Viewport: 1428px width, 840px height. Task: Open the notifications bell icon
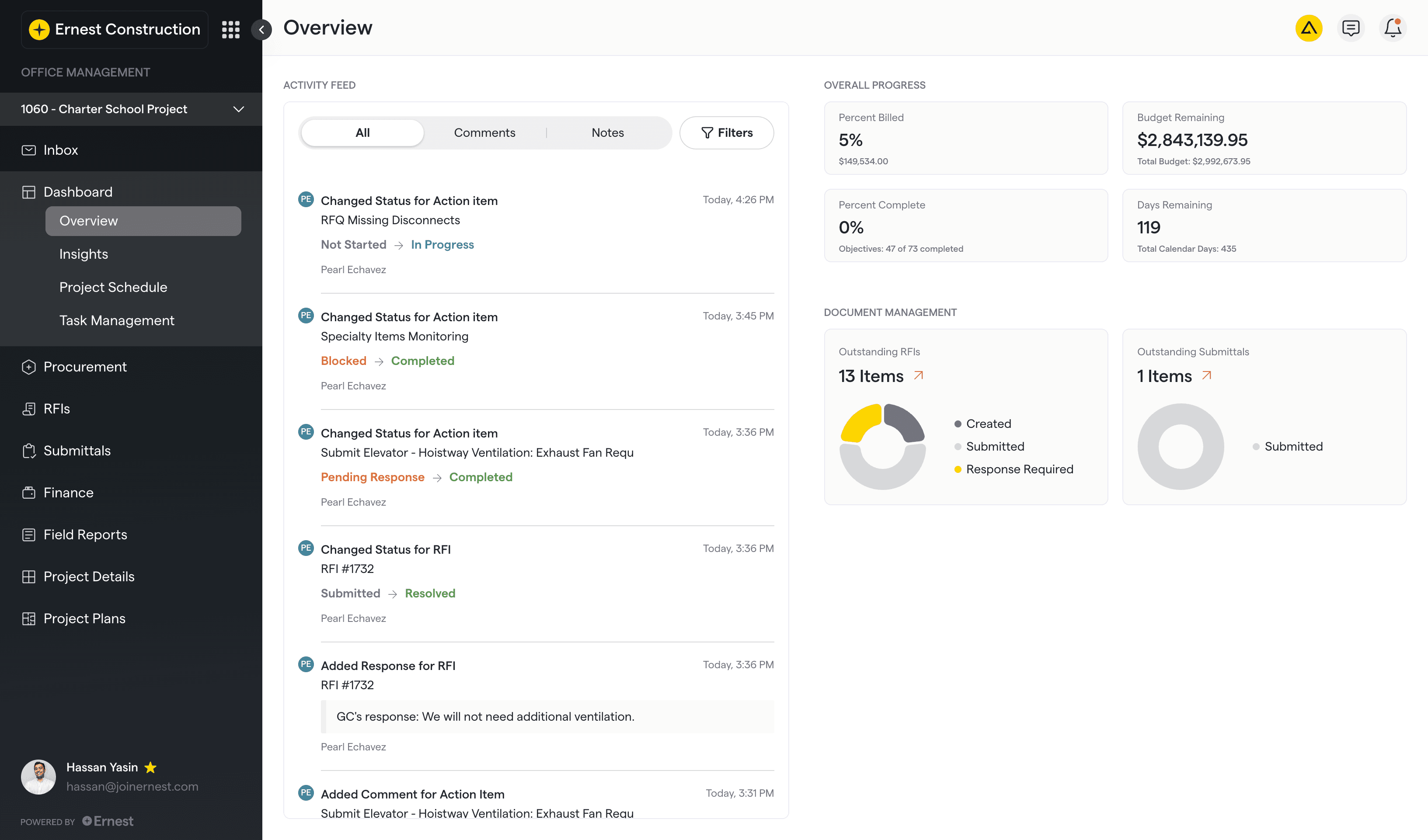tap(1393, 28)
